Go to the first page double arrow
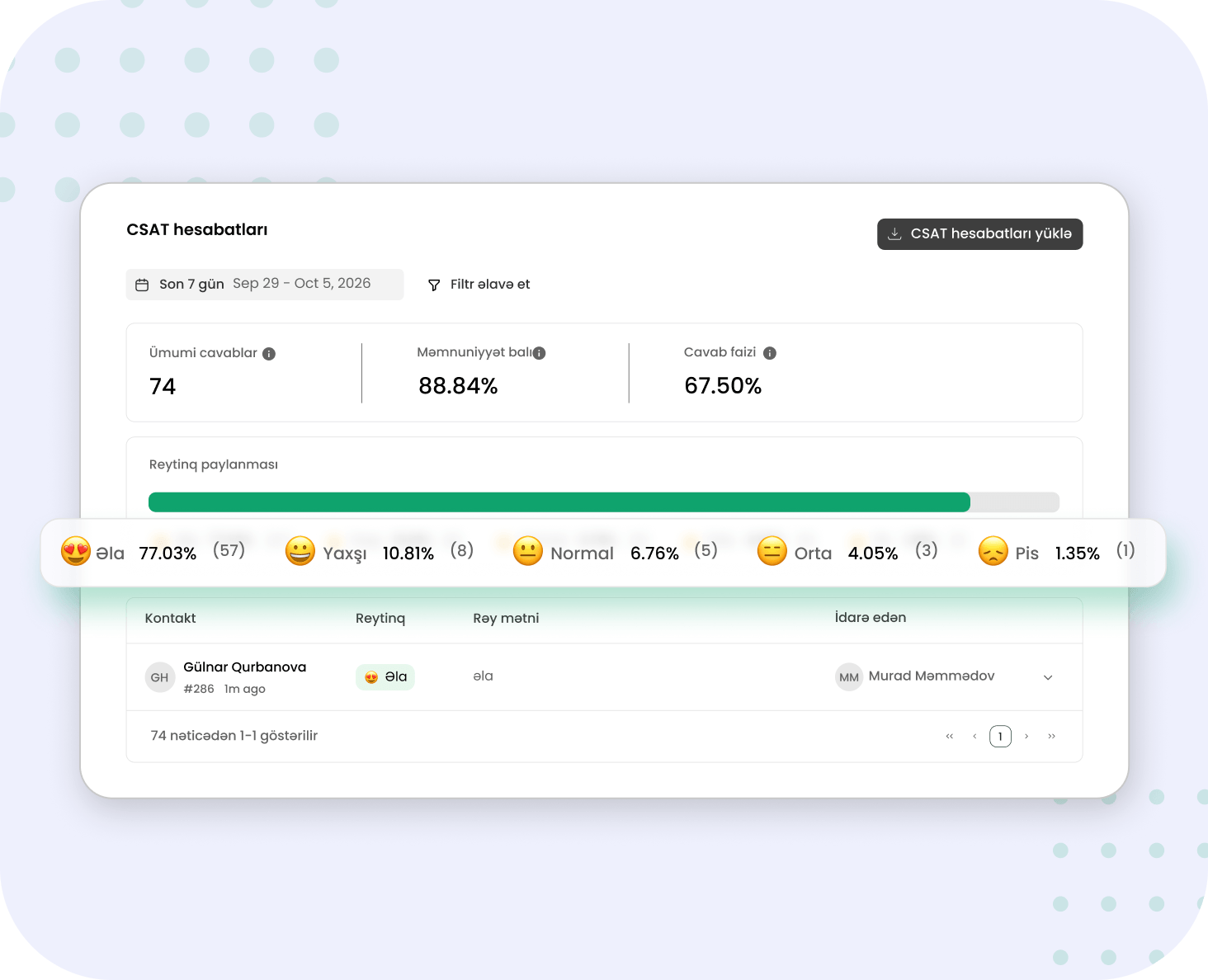Screen dimensions: 1208x980 click(x=950, y=737)
